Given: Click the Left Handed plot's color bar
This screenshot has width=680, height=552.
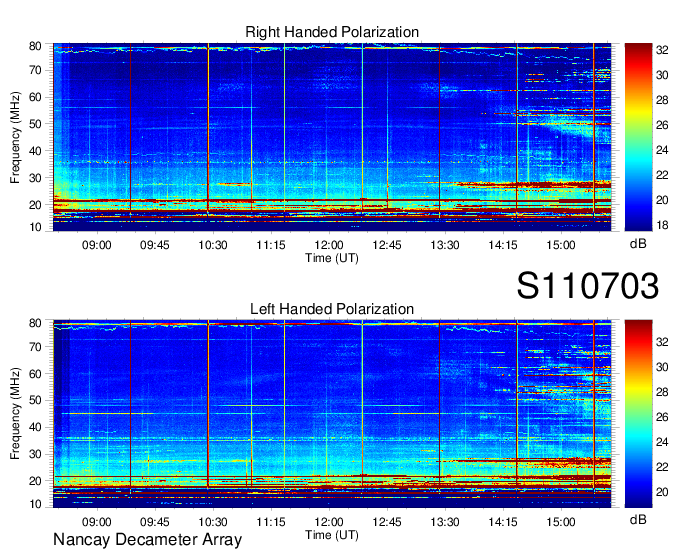Looking at the screenshot, I should [x=638, y=414].
